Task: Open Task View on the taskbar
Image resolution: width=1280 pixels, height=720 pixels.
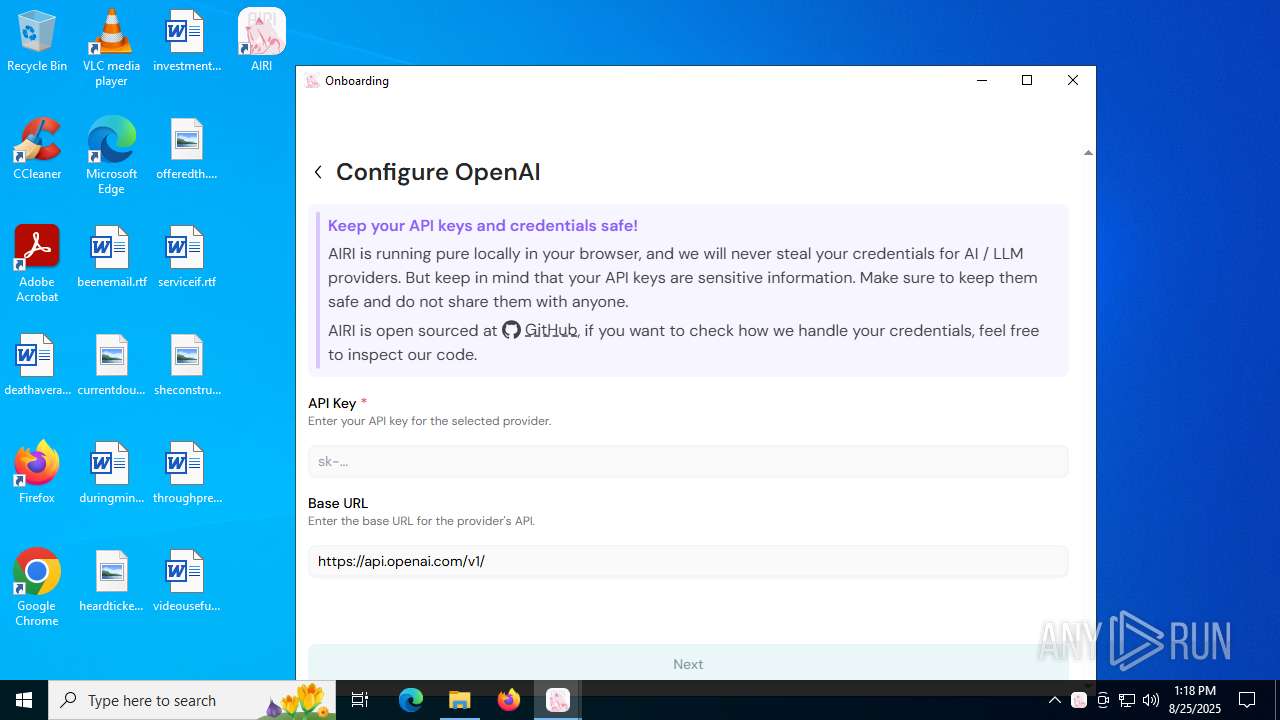Action: click(x=360, y=700)
